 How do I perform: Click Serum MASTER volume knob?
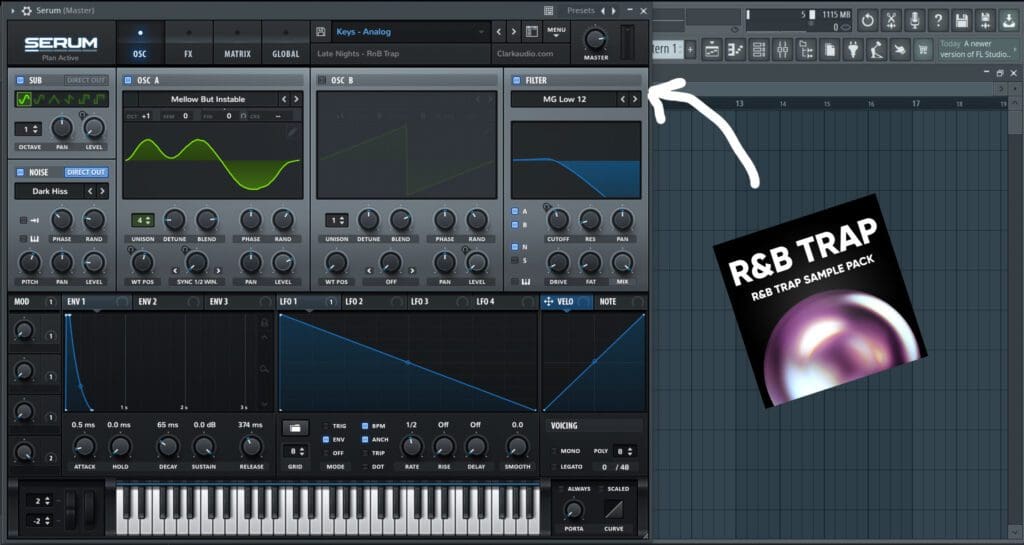(x=596, y=39)
